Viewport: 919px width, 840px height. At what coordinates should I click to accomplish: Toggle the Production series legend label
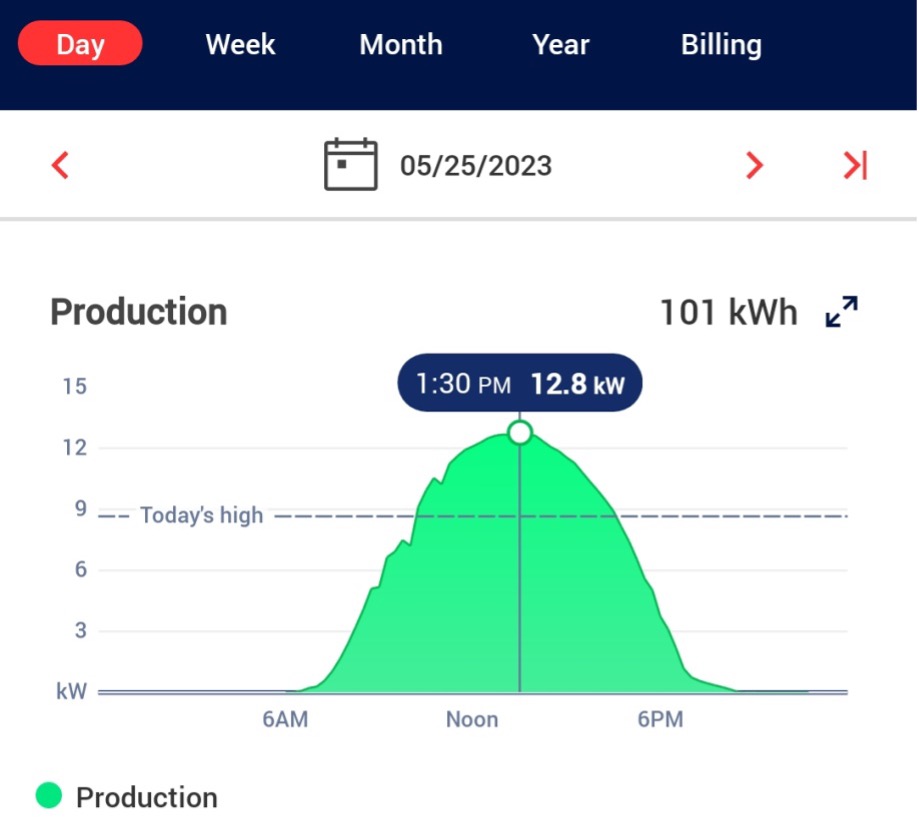[147, 798]
